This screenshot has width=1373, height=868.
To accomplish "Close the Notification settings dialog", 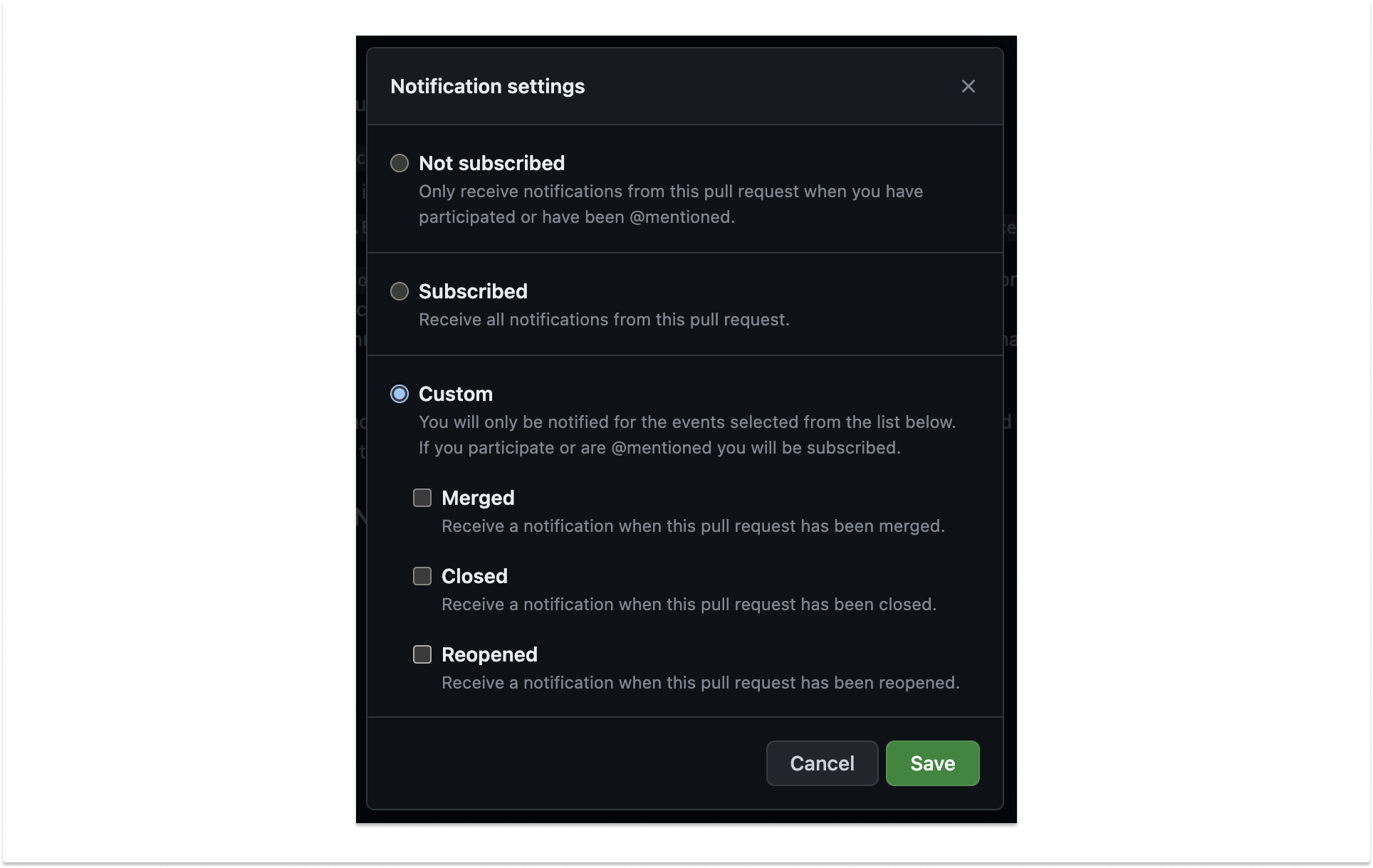I will pos(969,86).
